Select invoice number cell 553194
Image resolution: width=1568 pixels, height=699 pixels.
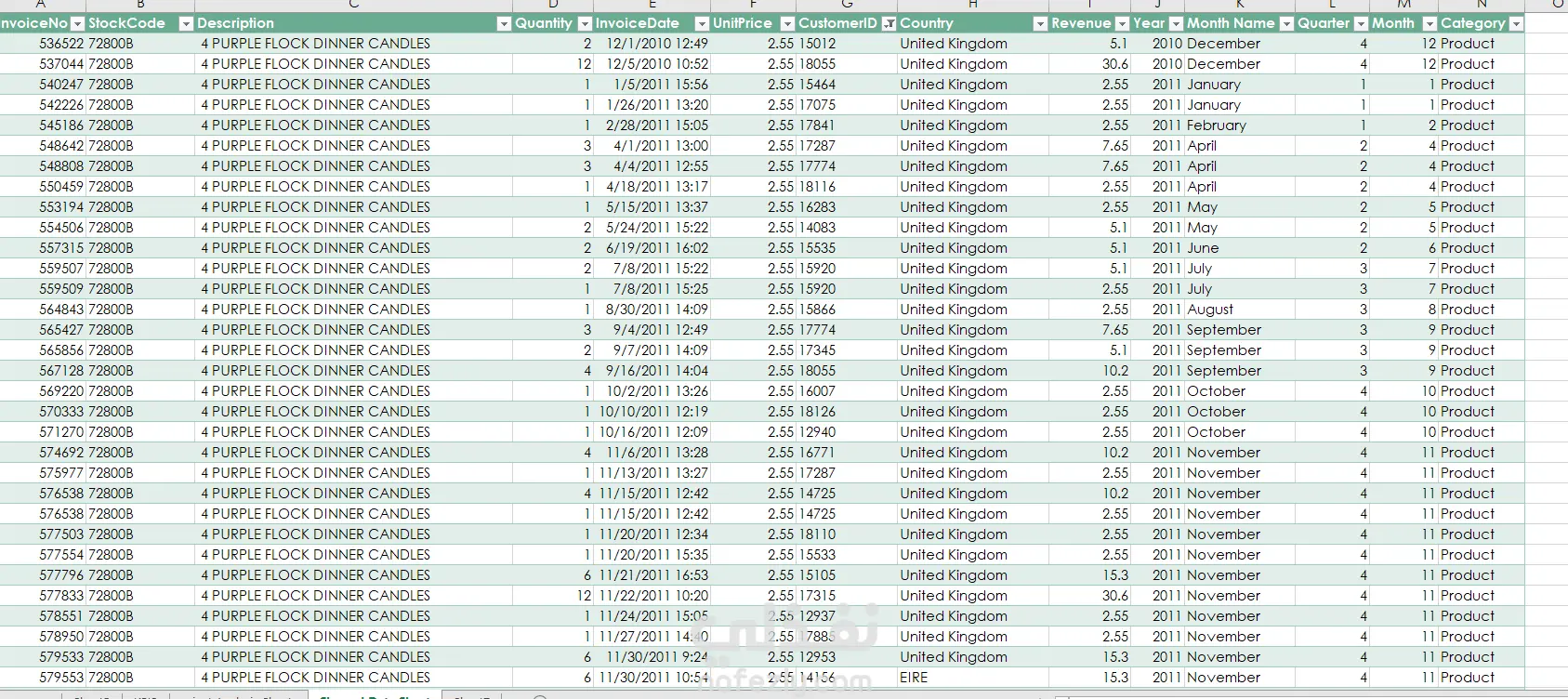tap(43, 207)
